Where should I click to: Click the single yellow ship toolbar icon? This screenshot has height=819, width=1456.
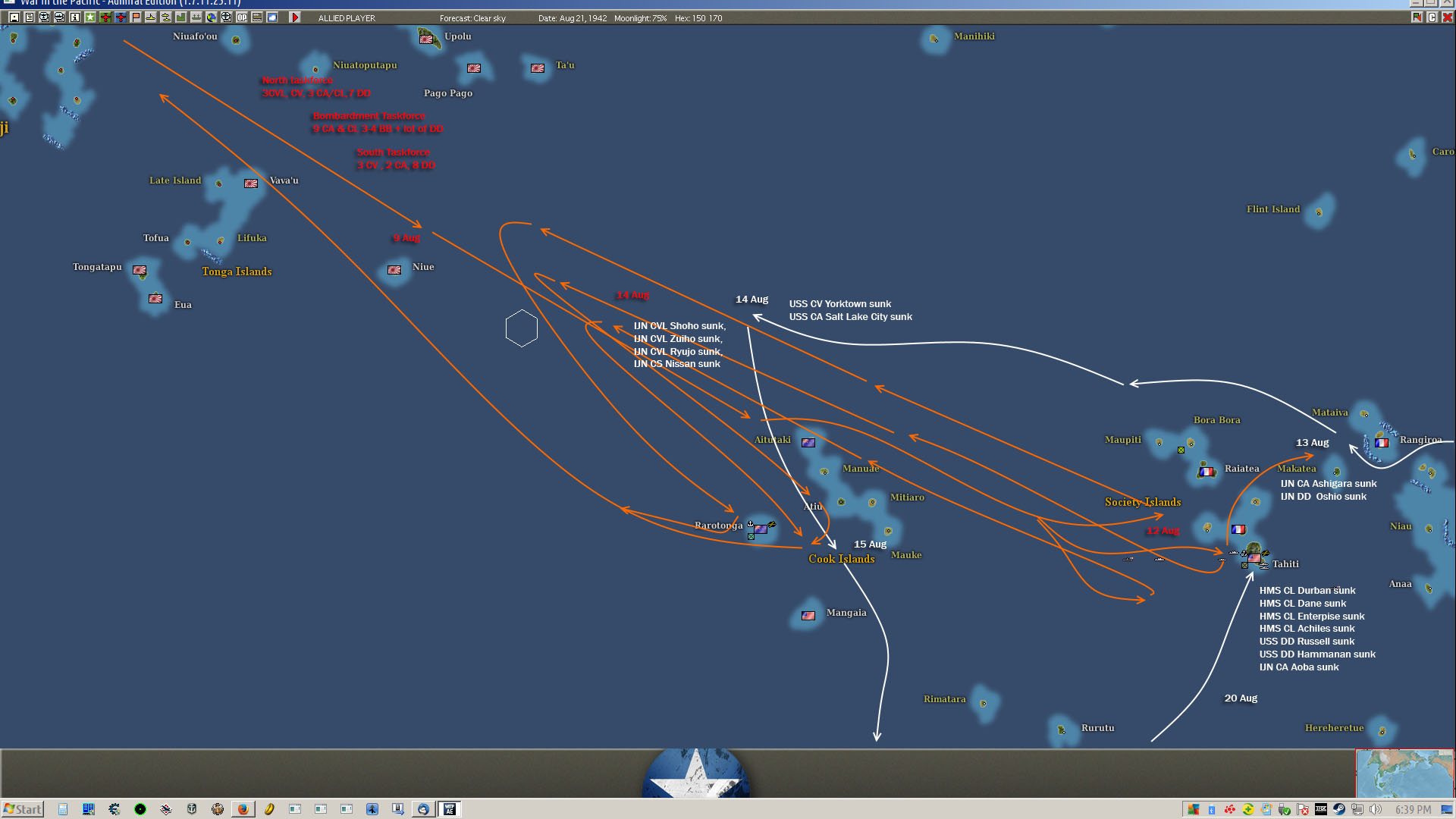pos(150,17)
